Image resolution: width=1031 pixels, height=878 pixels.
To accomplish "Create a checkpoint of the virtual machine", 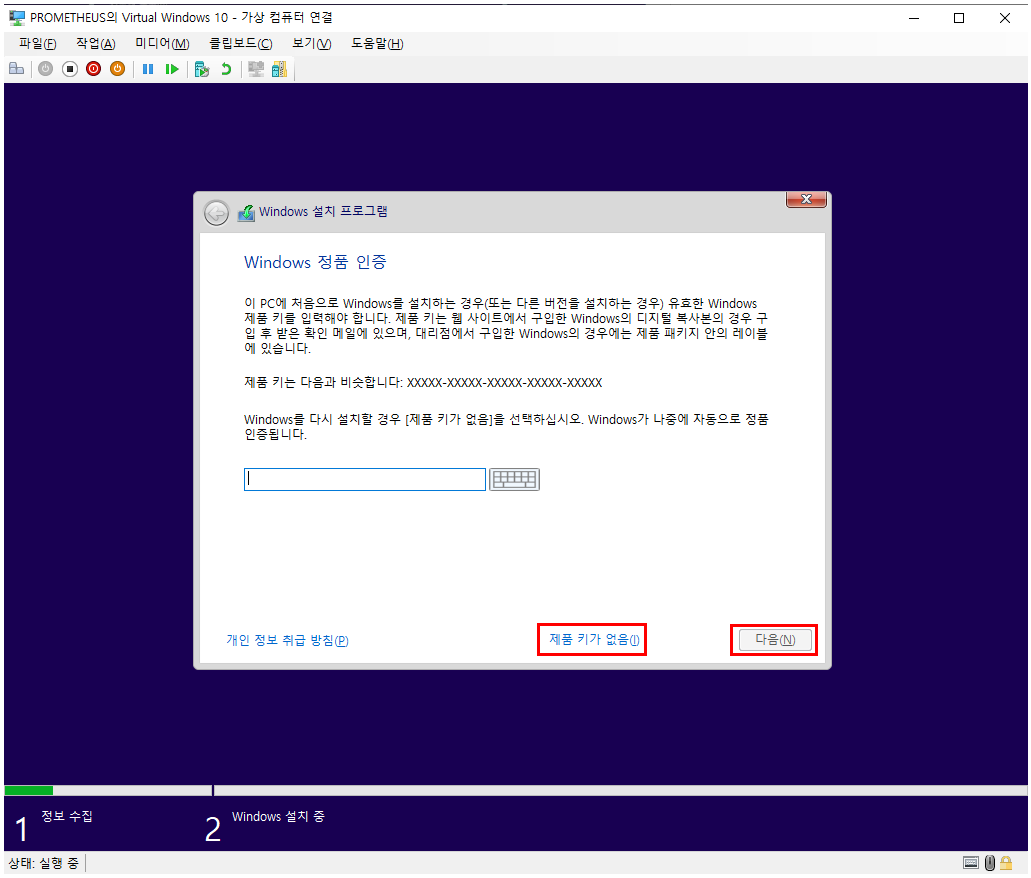I will 202,69.
